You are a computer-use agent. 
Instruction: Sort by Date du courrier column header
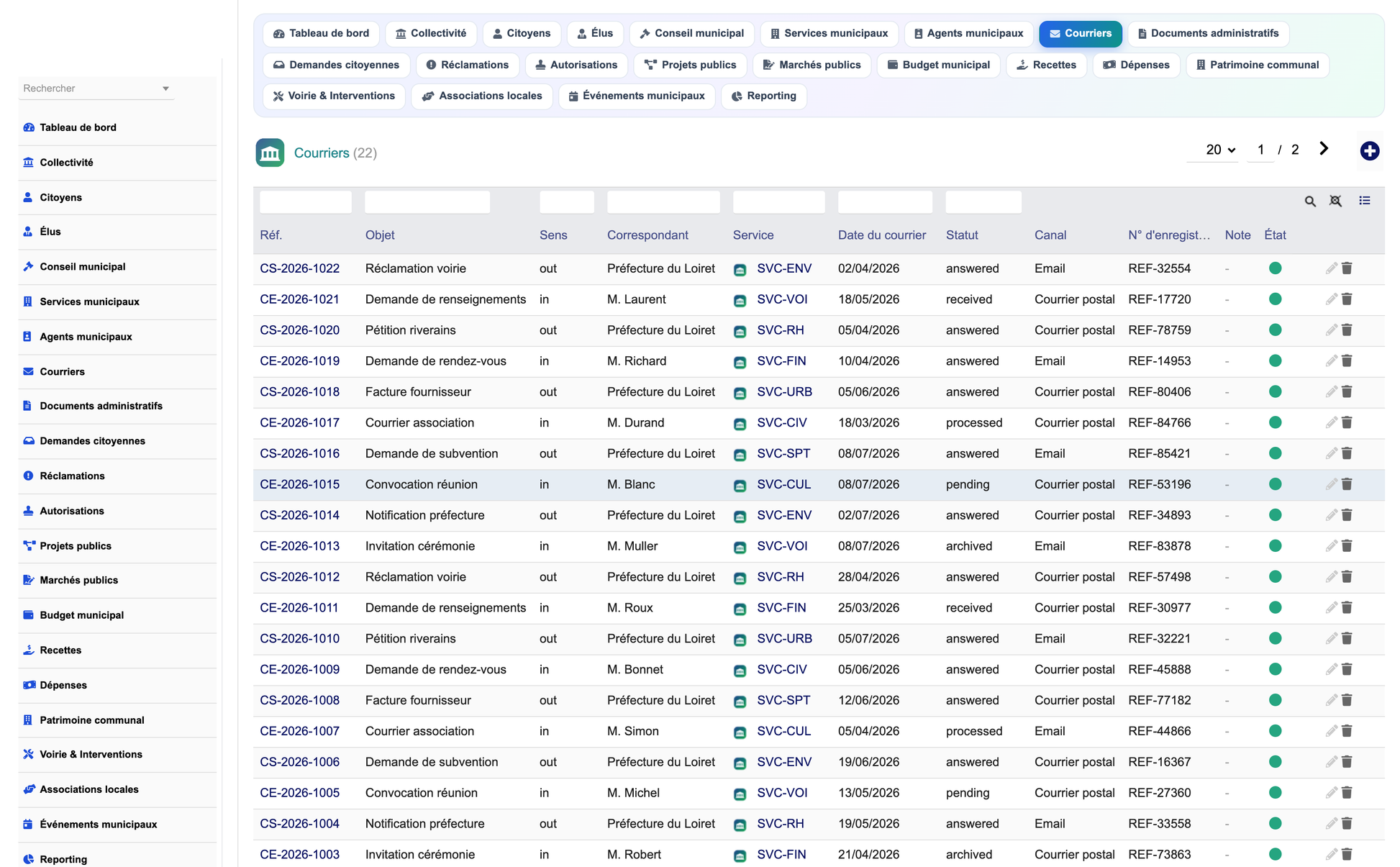tap(882, 235)
